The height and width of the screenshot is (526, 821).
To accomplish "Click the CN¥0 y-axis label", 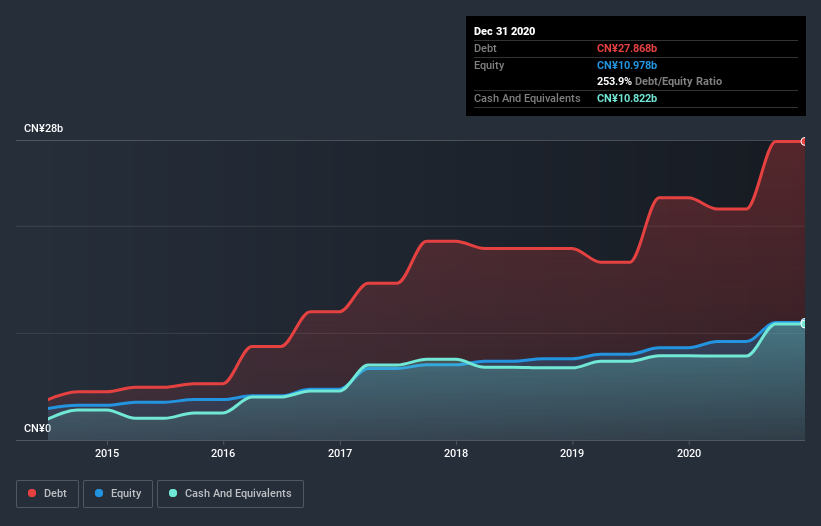I will 37,428.
